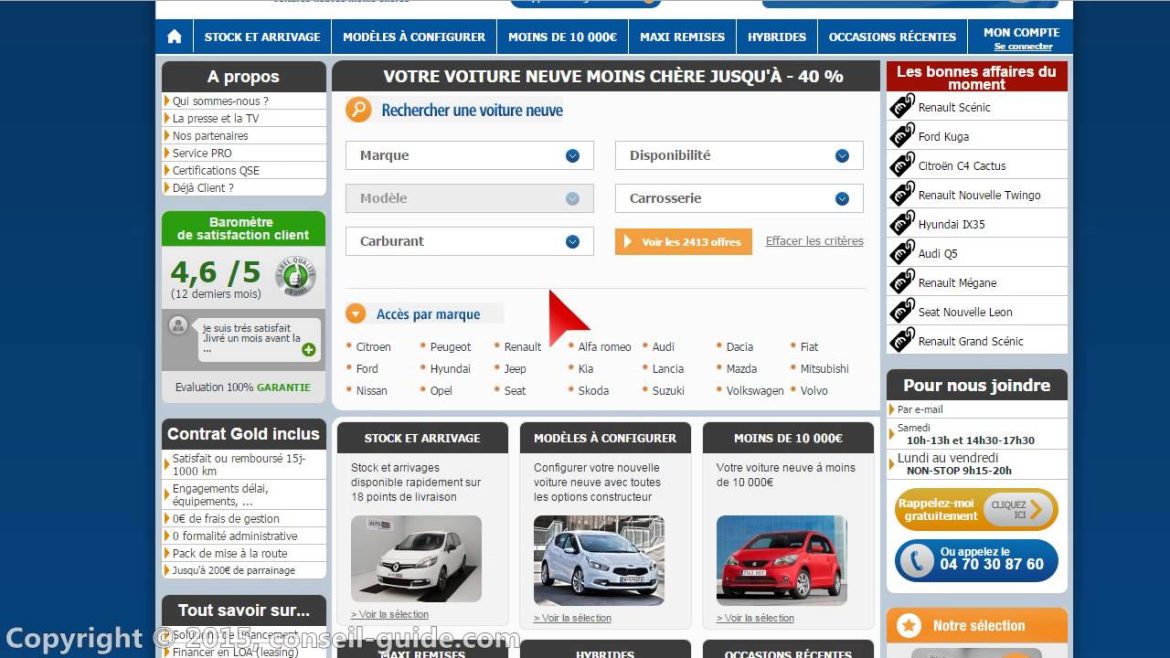This screenshot has height=658, width=1170.
Task: Select the Alfa romeo brand link
Action: [604, 347]
